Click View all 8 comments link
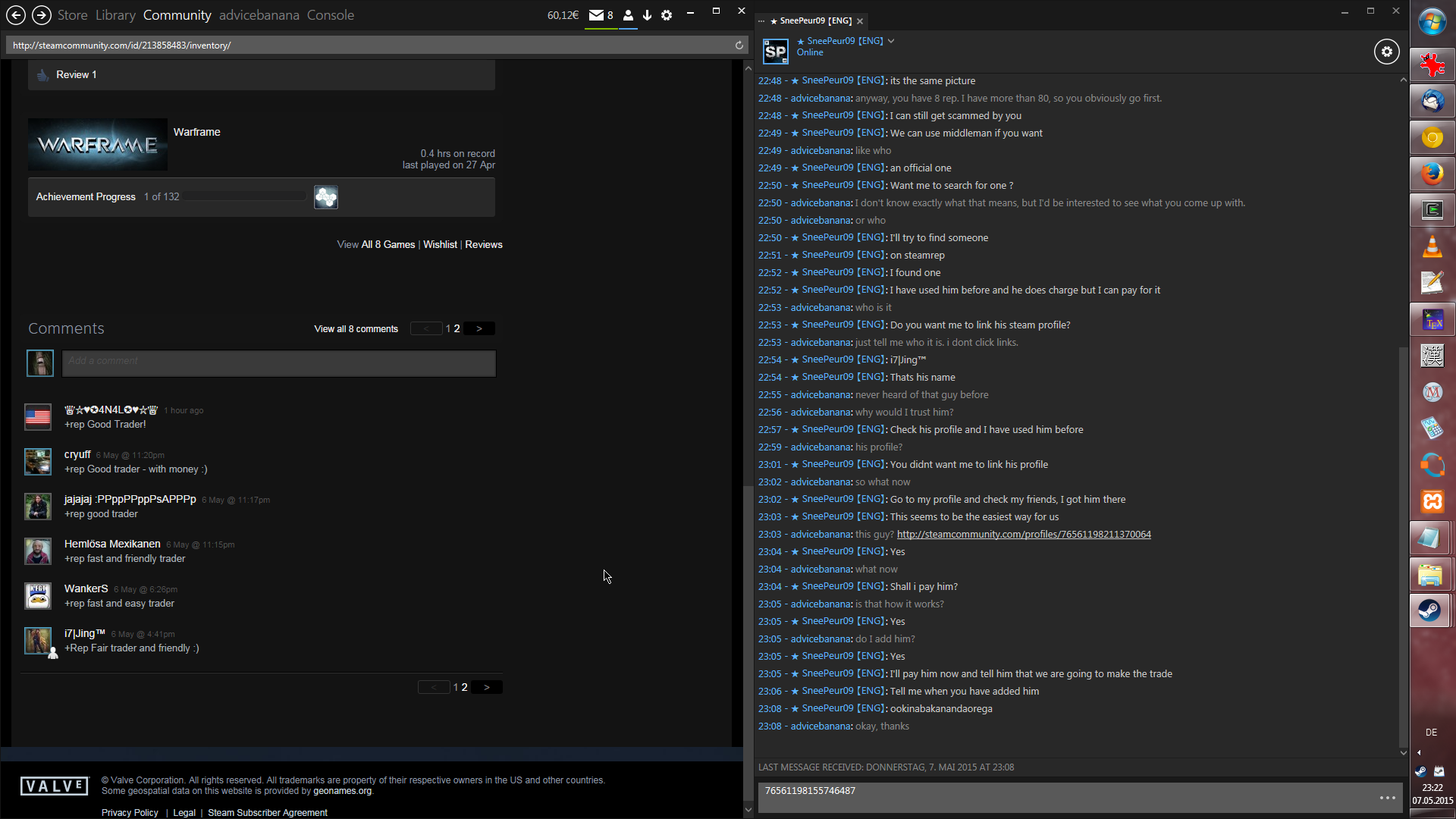The width and height of the screenshot is (1456, 819). (356, 328)
